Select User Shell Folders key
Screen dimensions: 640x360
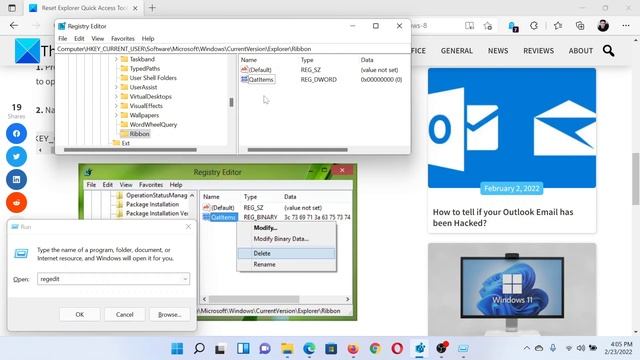click(153, 78)
